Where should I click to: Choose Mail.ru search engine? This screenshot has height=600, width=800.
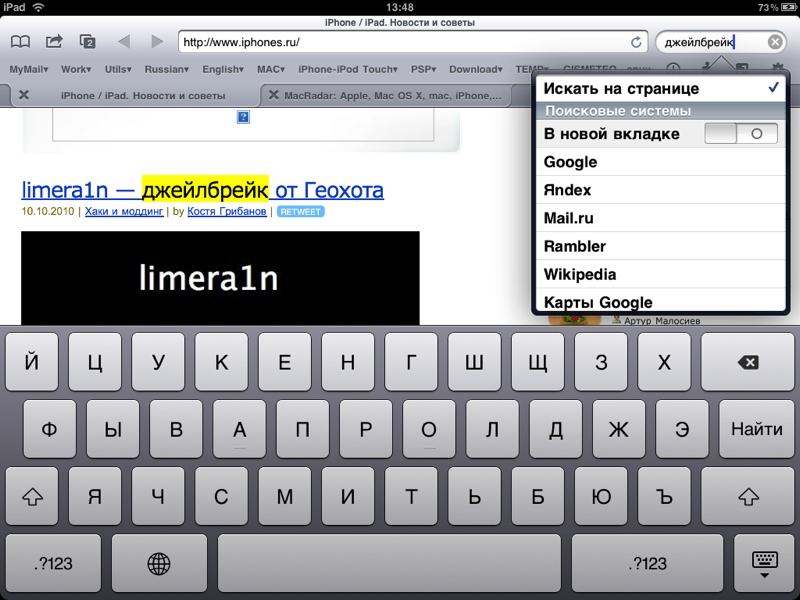660,218
